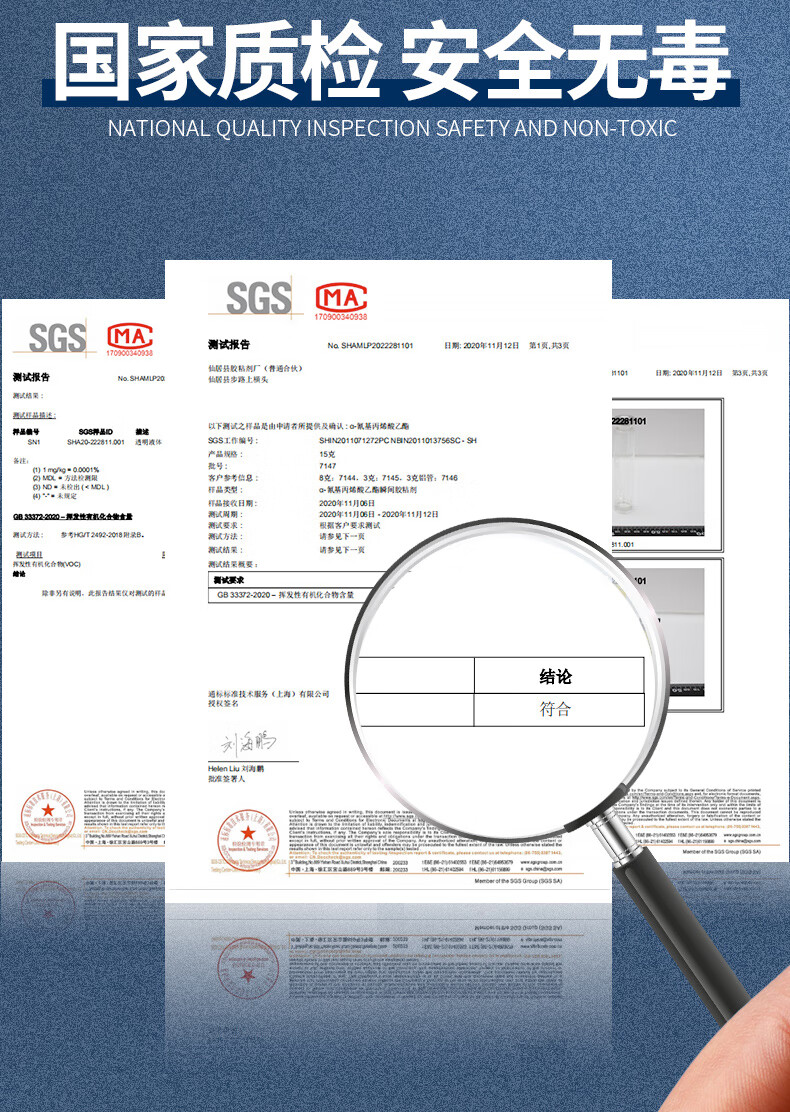Click the note MDL = 方法检测限

pos(67,478)
